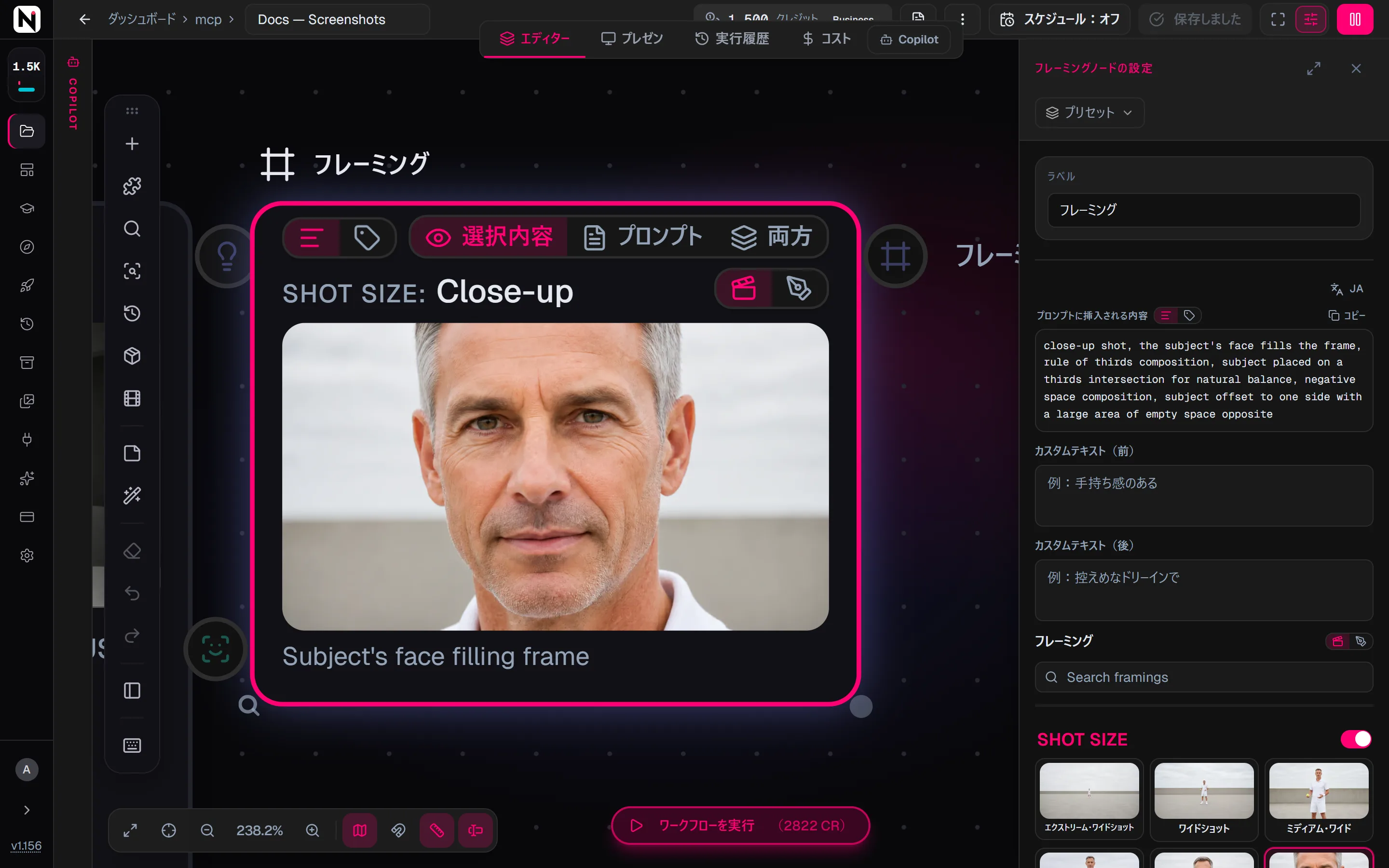Click the コピー button
This screenshot has width=1389, height=868.
[x=1347, y=315]
